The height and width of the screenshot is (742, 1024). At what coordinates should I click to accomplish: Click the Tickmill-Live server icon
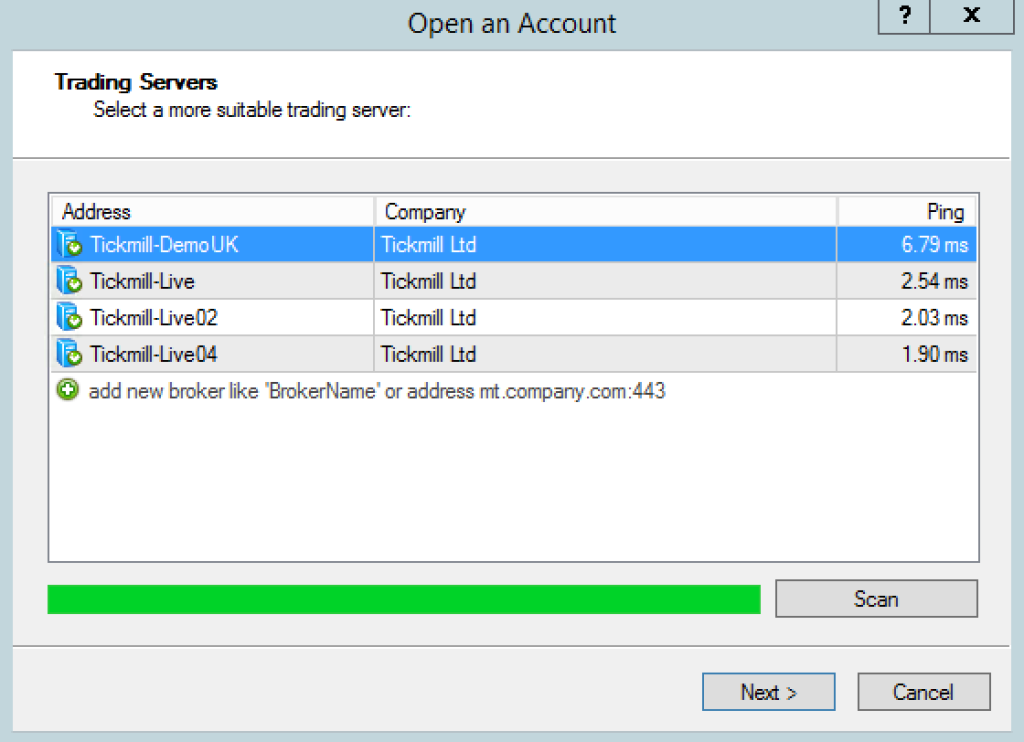click(x=69, y=281)
